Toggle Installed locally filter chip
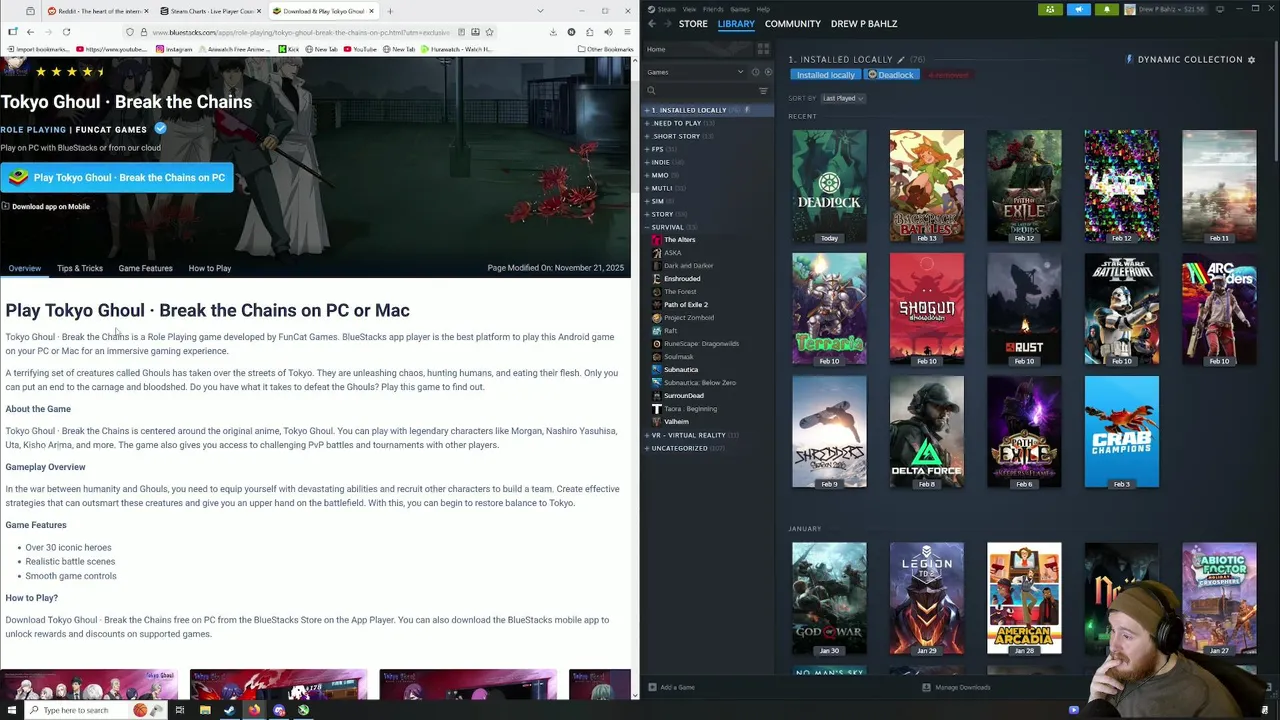The width and height of the screenshot is (1280, 720). coord(826,75)
